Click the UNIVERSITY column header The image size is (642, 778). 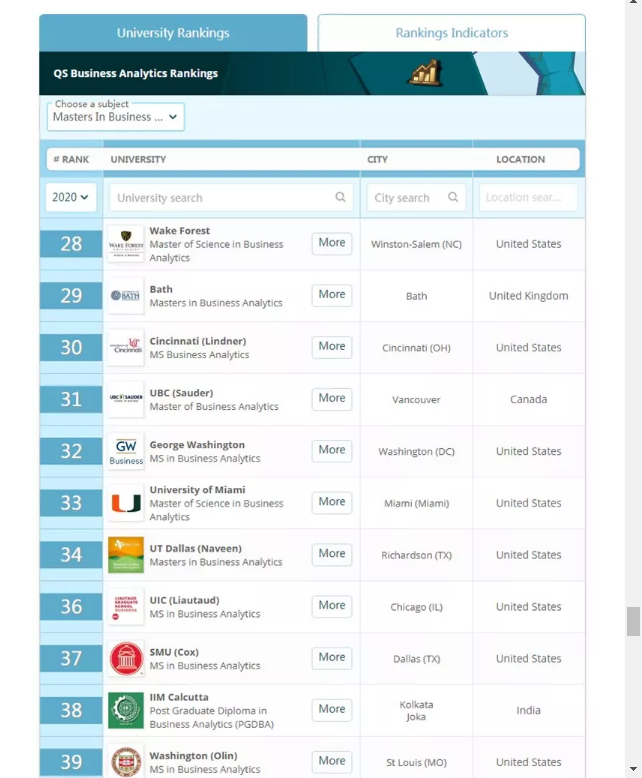coord(138,160)
